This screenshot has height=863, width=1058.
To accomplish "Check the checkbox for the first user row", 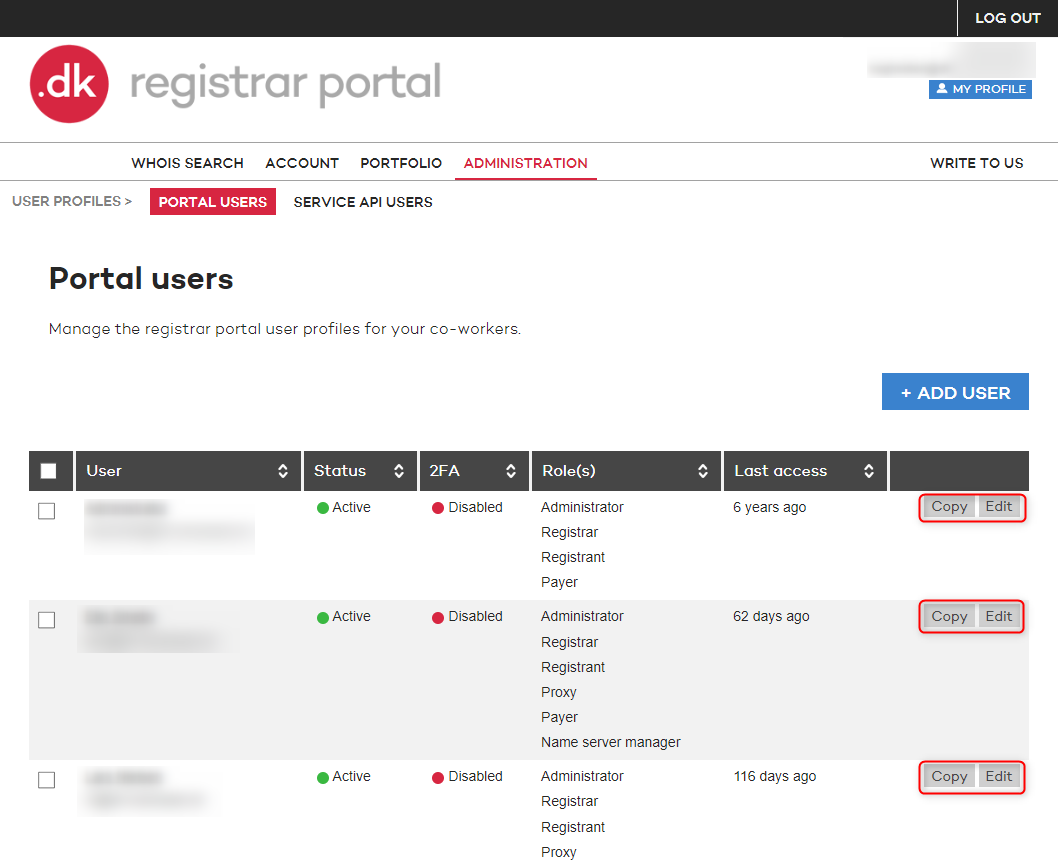I will click(x=46, y=509).
